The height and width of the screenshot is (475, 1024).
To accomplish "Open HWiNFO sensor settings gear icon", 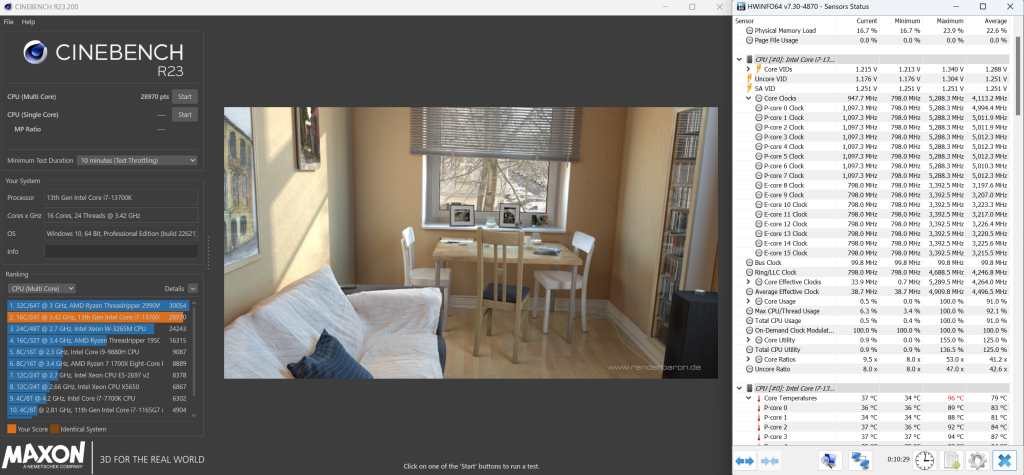I will (976, 460).
